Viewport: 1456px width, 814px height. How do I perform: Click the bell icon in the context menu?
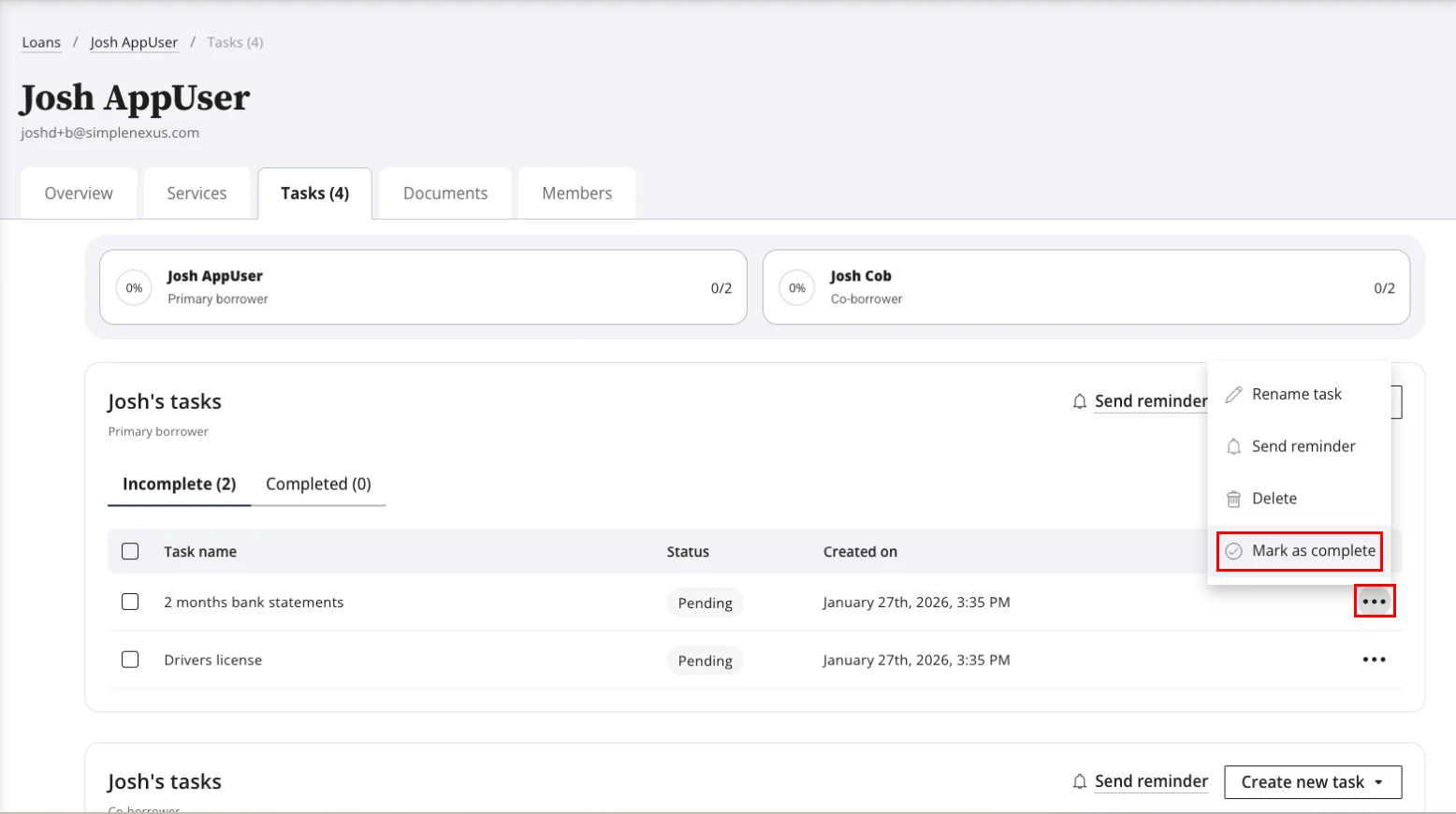pyautogui.click(x=1233, y=447)
